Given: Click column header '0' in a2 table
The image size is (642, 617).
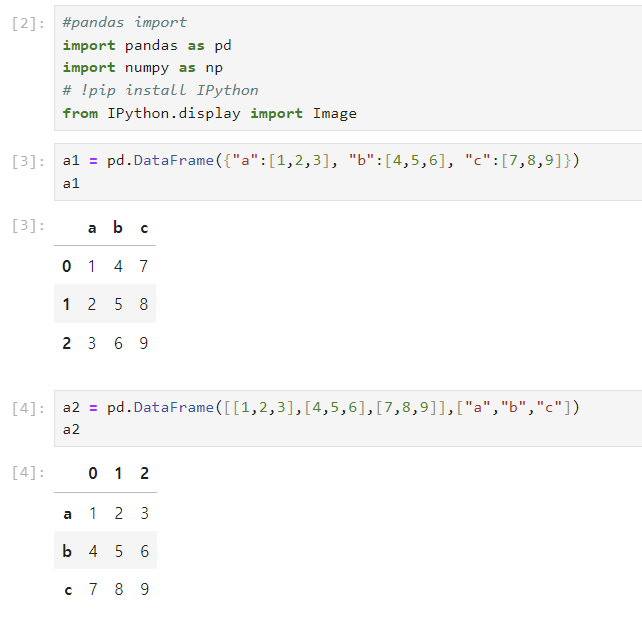Looking at the screenshot, I should click(x=93, y=473).
